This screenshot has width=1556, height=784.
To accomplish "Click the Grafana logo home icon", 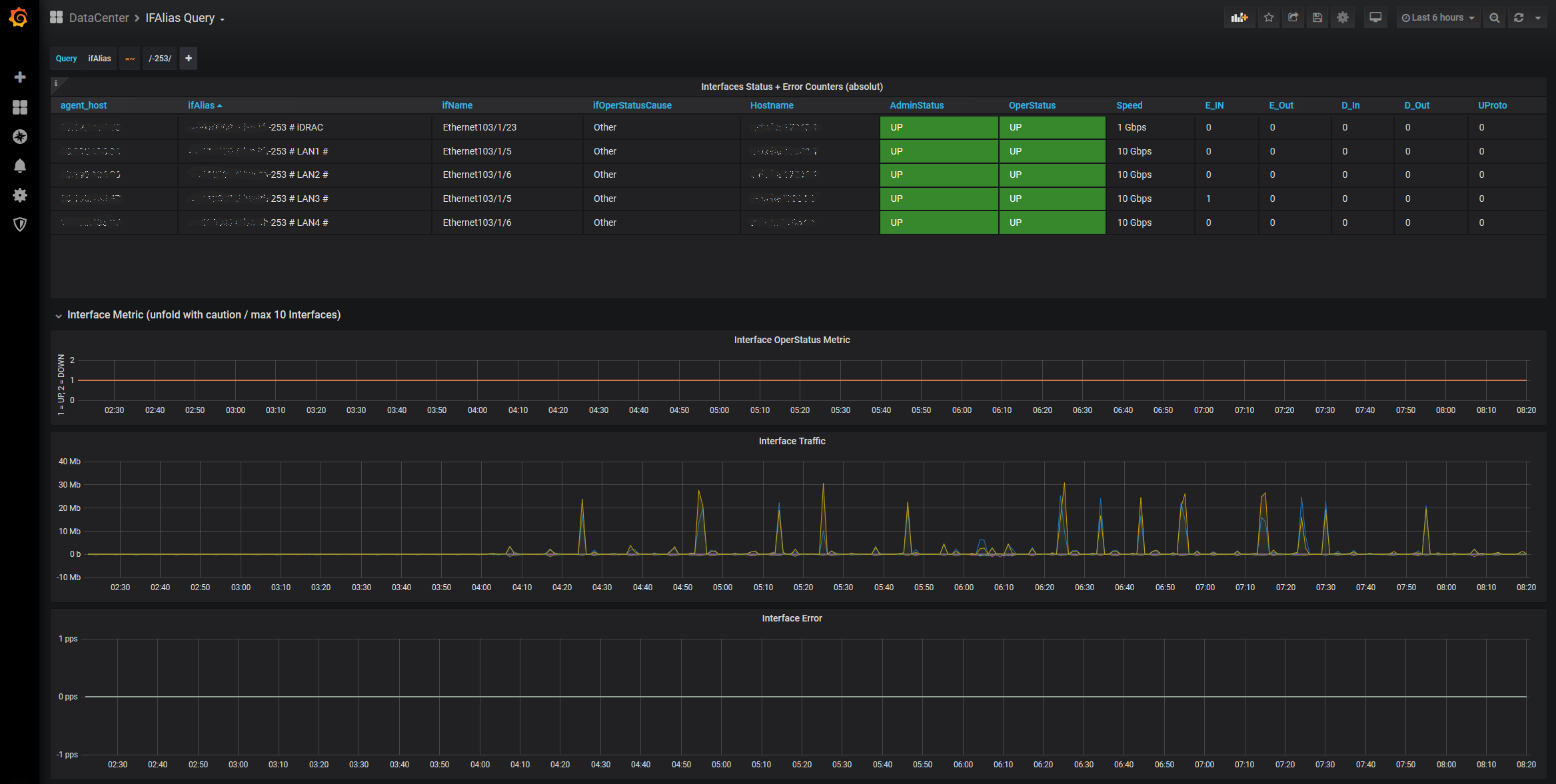I will coord(19,17).
